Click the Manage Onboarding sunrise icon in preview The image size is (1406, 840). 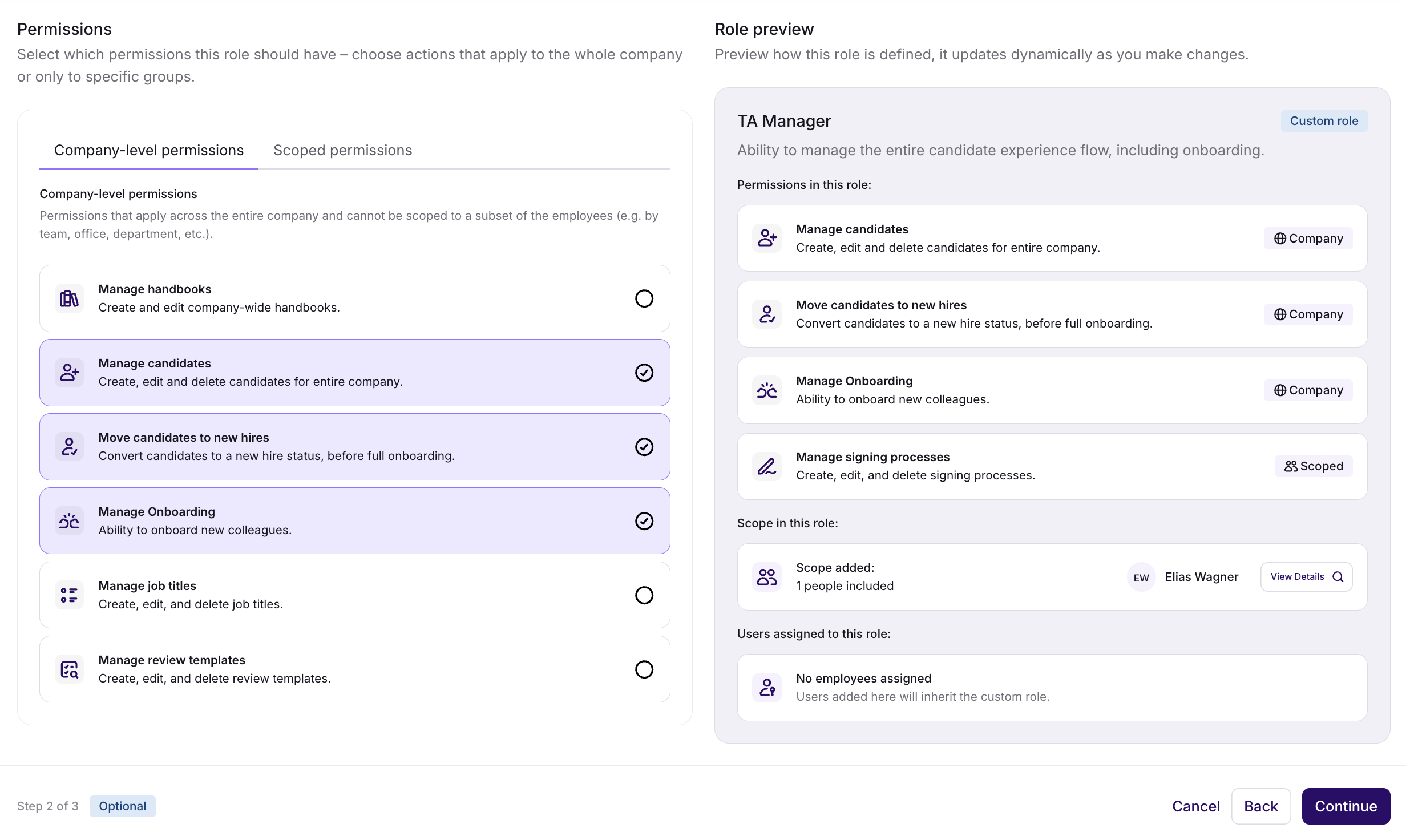pyautogui.click(x=766, y=390)
